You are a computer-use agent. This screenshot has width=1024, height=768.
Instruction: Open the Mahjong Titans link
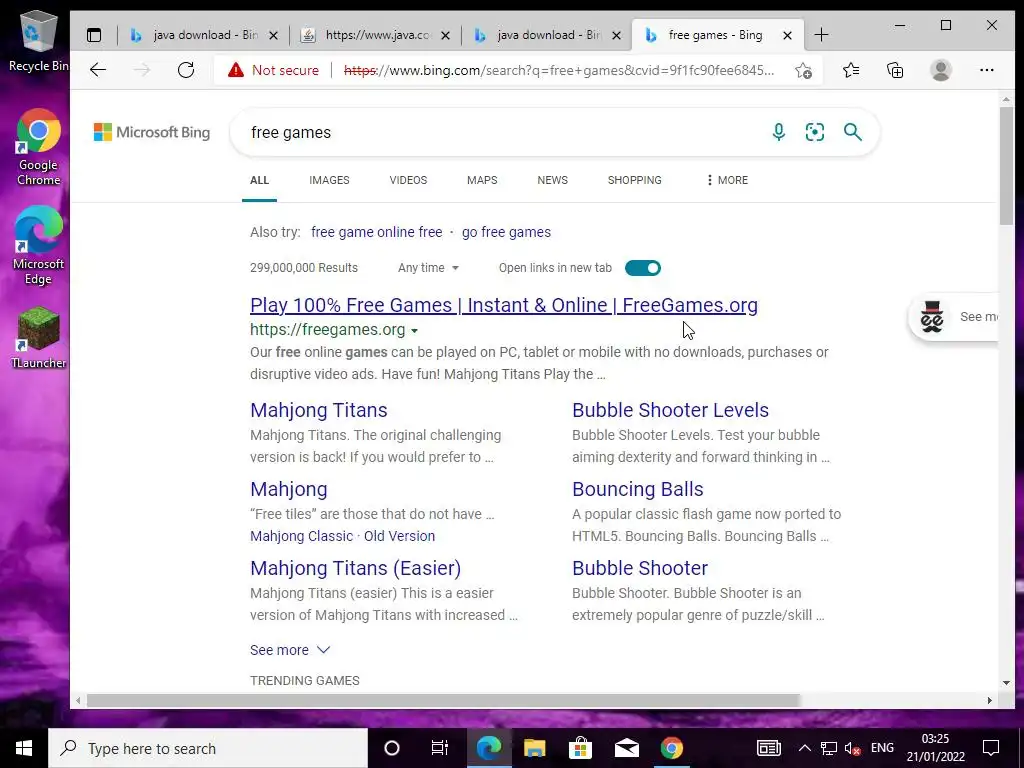[319, 410]
